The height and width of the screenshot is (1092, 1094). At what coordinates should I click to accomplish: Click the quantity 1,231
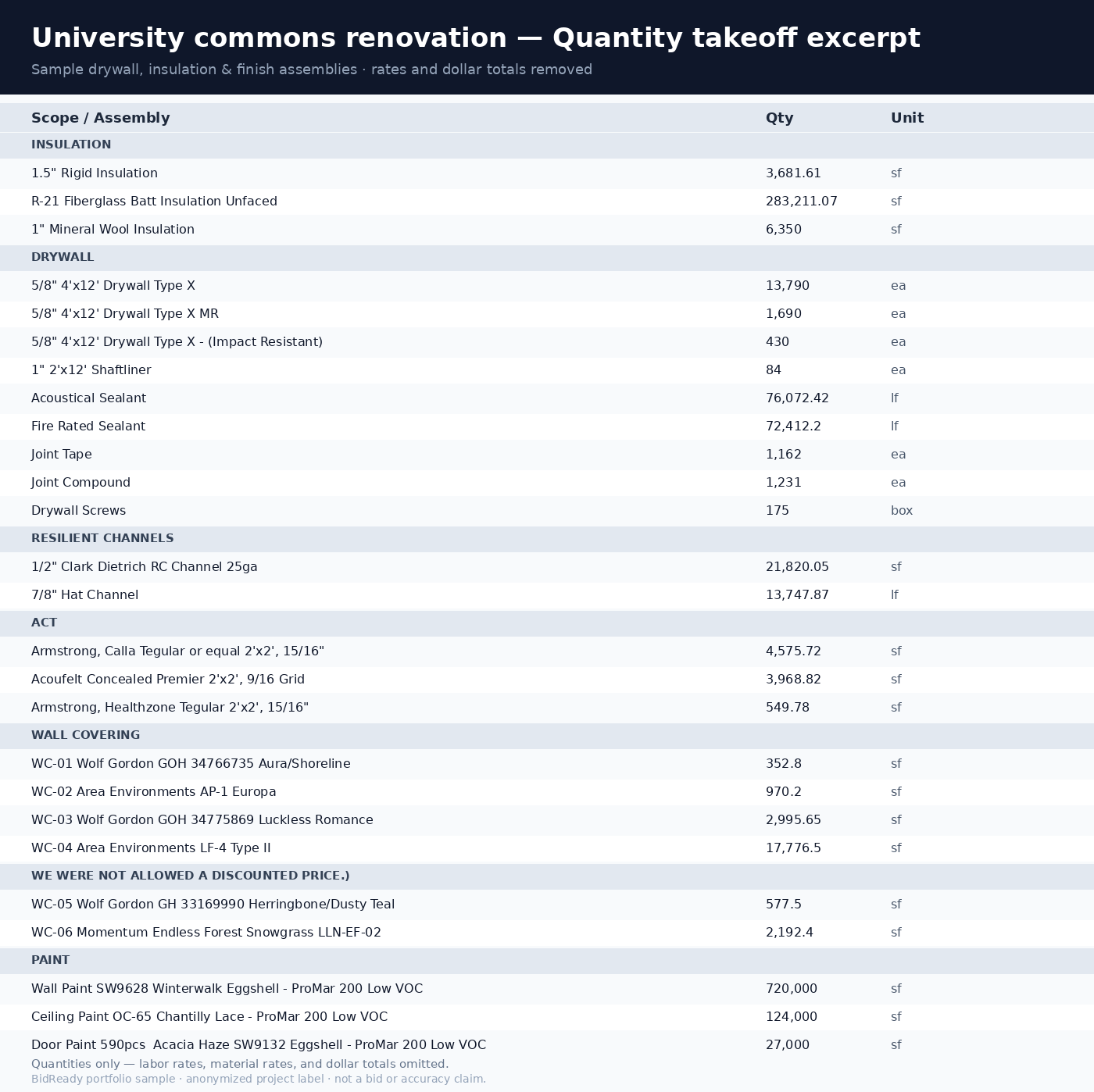pos(784,483)
